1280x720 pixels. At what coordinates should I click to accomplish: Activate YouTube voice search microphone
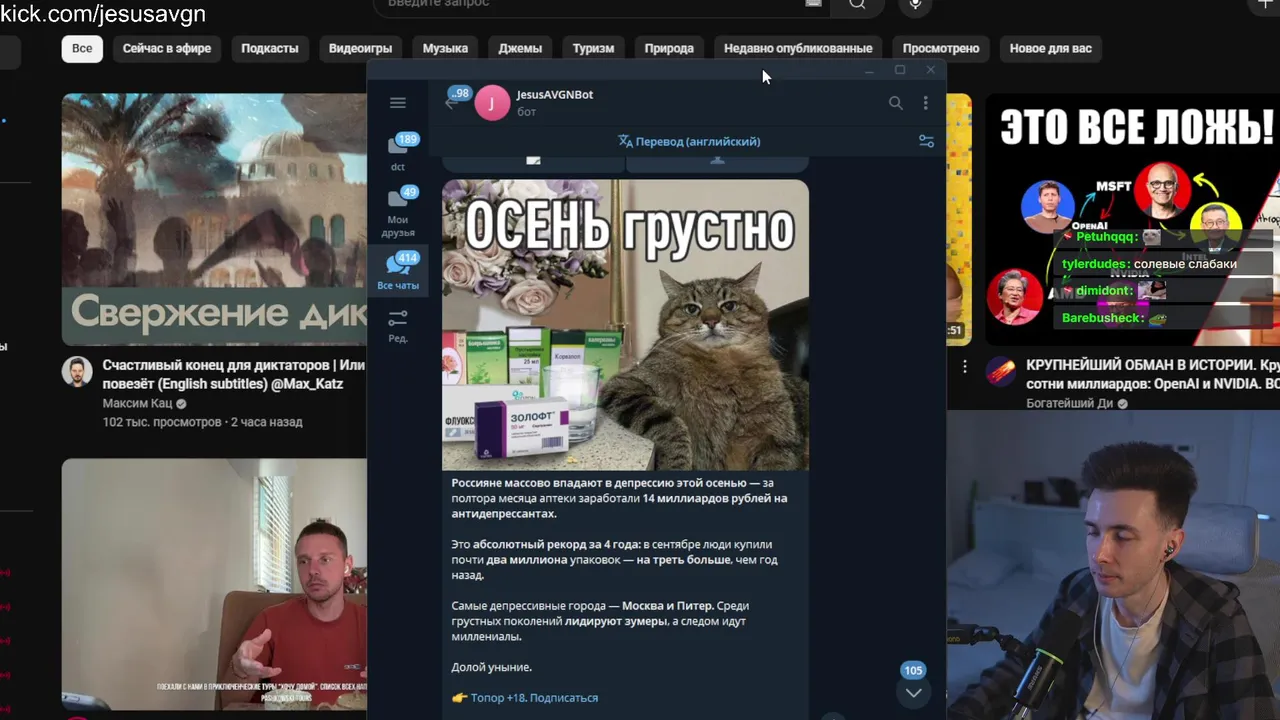(914, 5)
